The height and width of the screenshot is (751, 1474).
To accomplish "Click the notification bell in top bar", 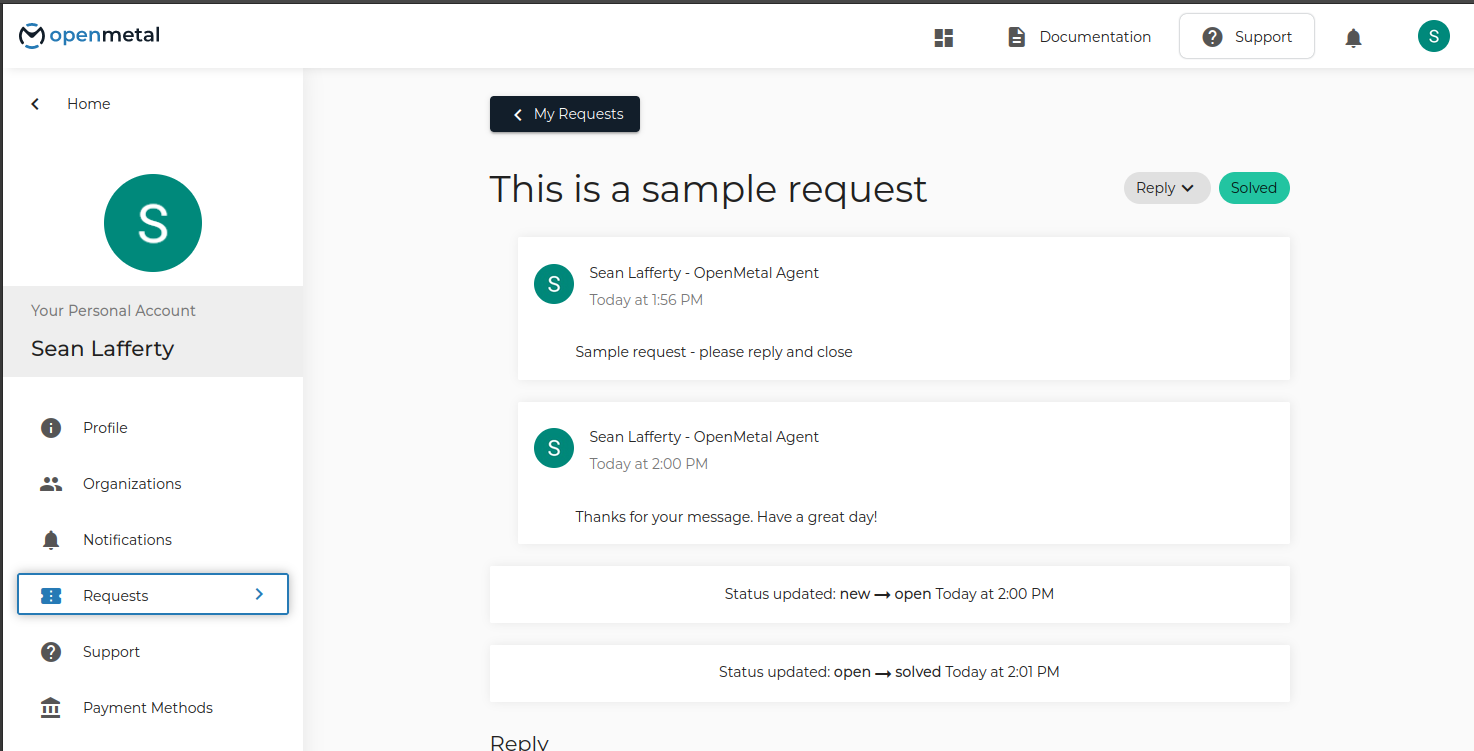I will point(1353,38).
